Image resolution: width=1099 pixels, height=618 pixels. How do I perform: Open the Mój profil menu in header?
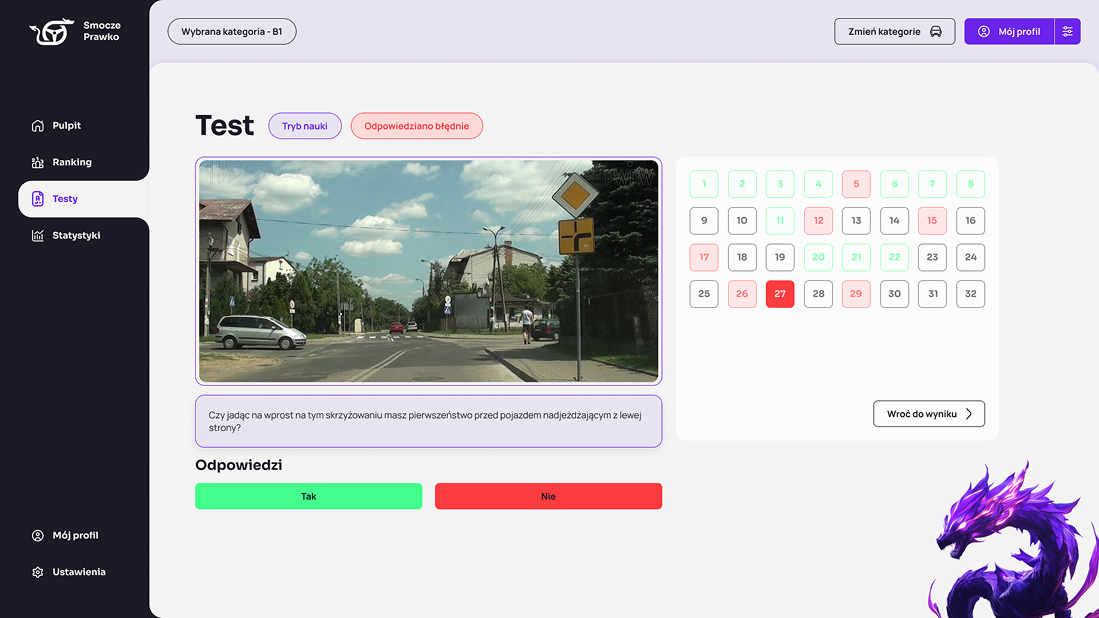pyautogui.click(x=1009, y=32)
